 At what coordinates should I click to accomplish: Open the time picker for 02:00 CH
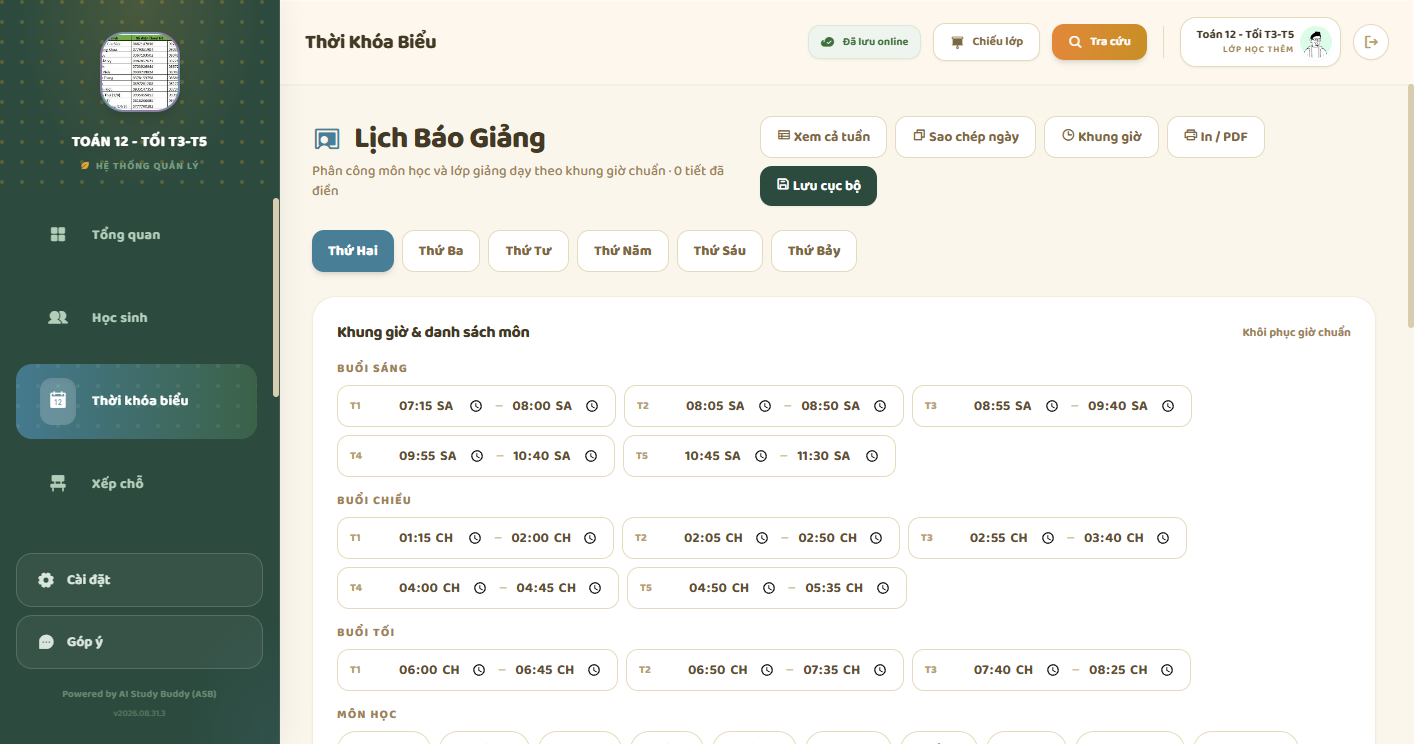tap(590, 538)
